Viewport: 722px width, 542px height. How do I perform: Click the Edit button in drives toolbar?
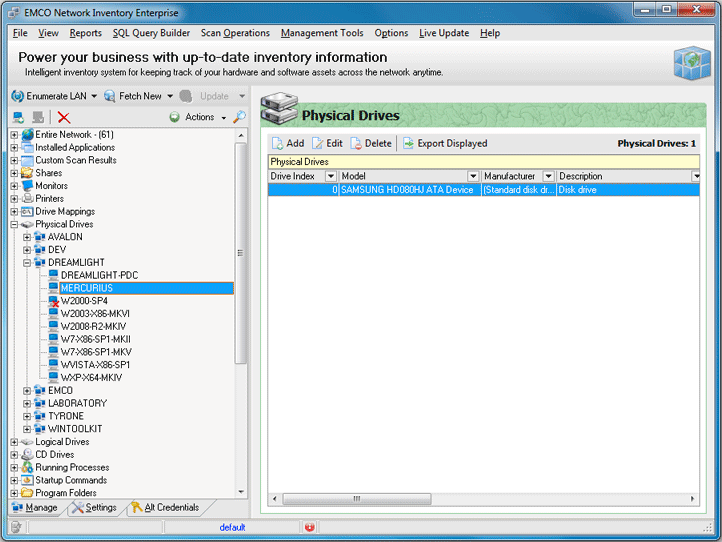327,144
